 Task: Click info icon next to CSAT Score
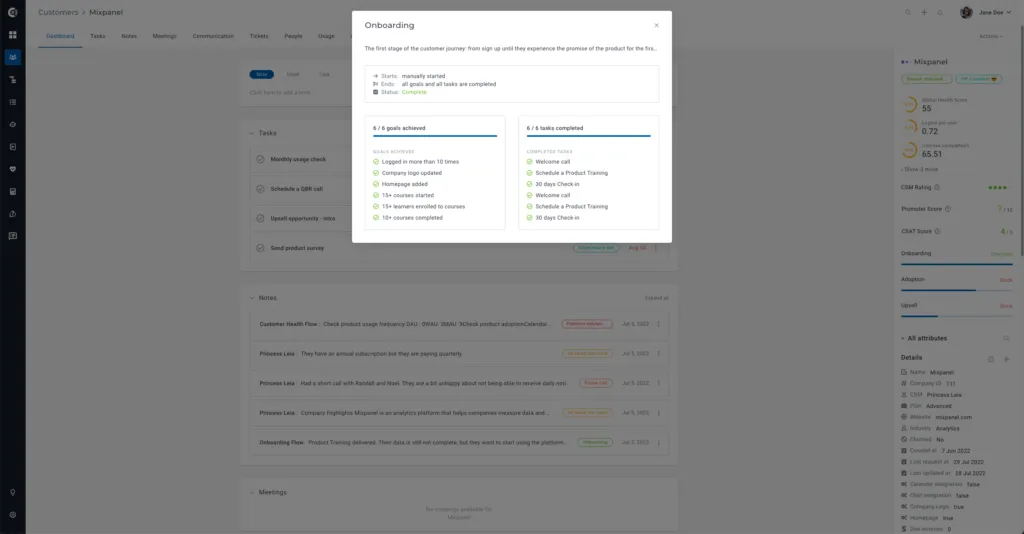coord(937,231)
